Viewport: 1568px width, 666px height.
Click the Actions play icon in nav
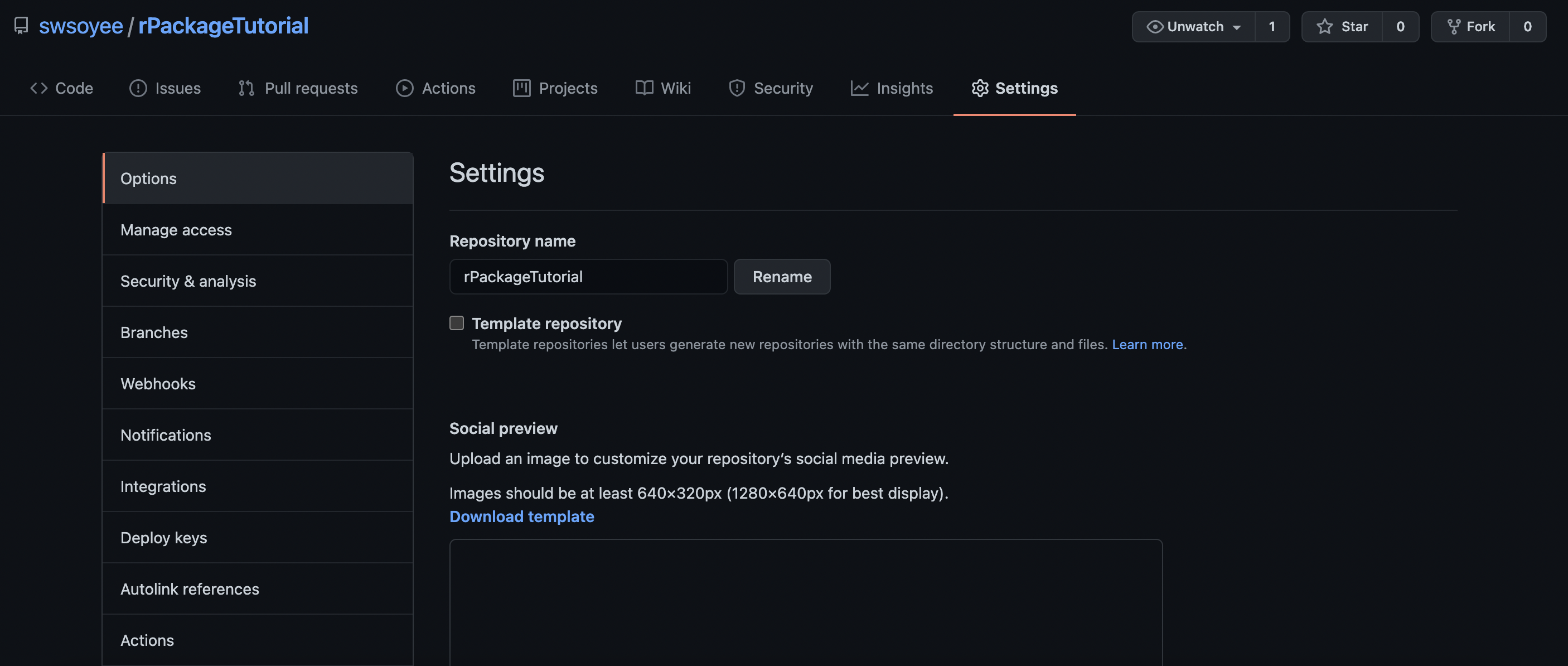click(x=404, y=88)
